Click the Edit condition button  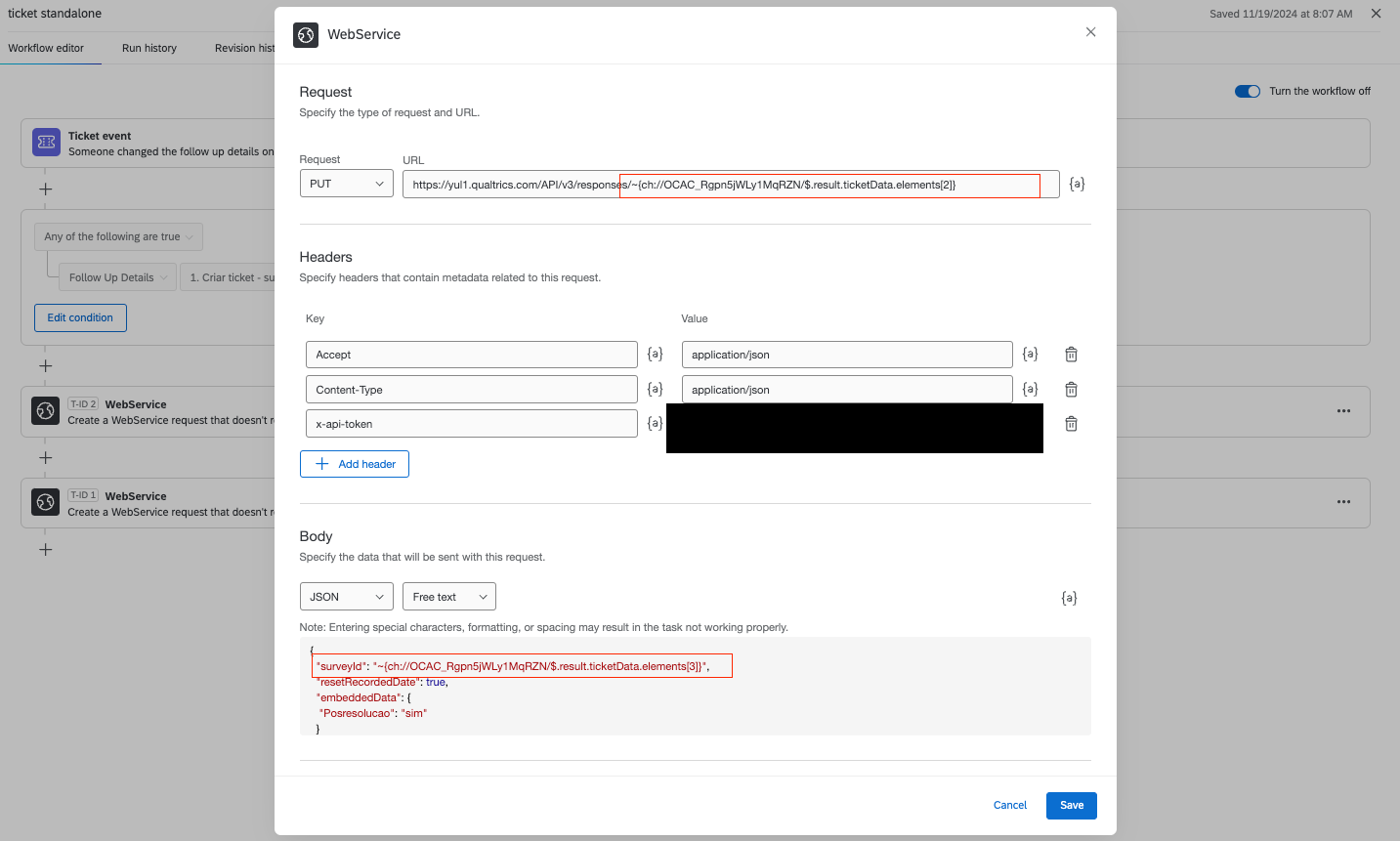pos(80,317)
